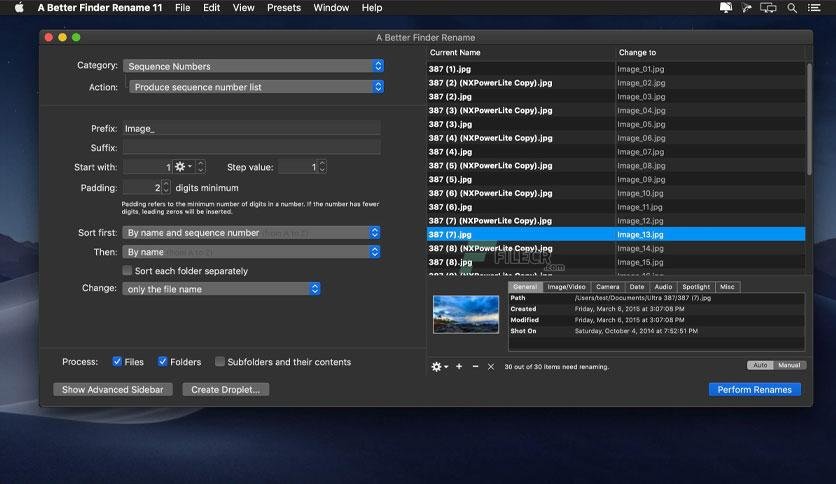Select file row 387 (3).jpg

[616, 124]
